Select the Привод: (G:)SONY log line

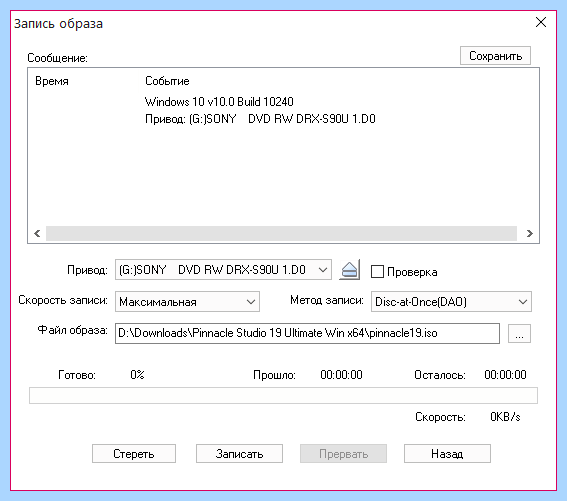[x=260, y=119]
